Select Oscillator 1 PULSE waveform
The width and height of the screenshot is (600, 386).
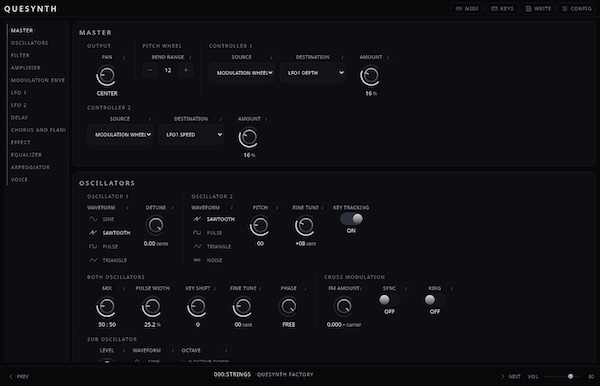pos(103,246)
